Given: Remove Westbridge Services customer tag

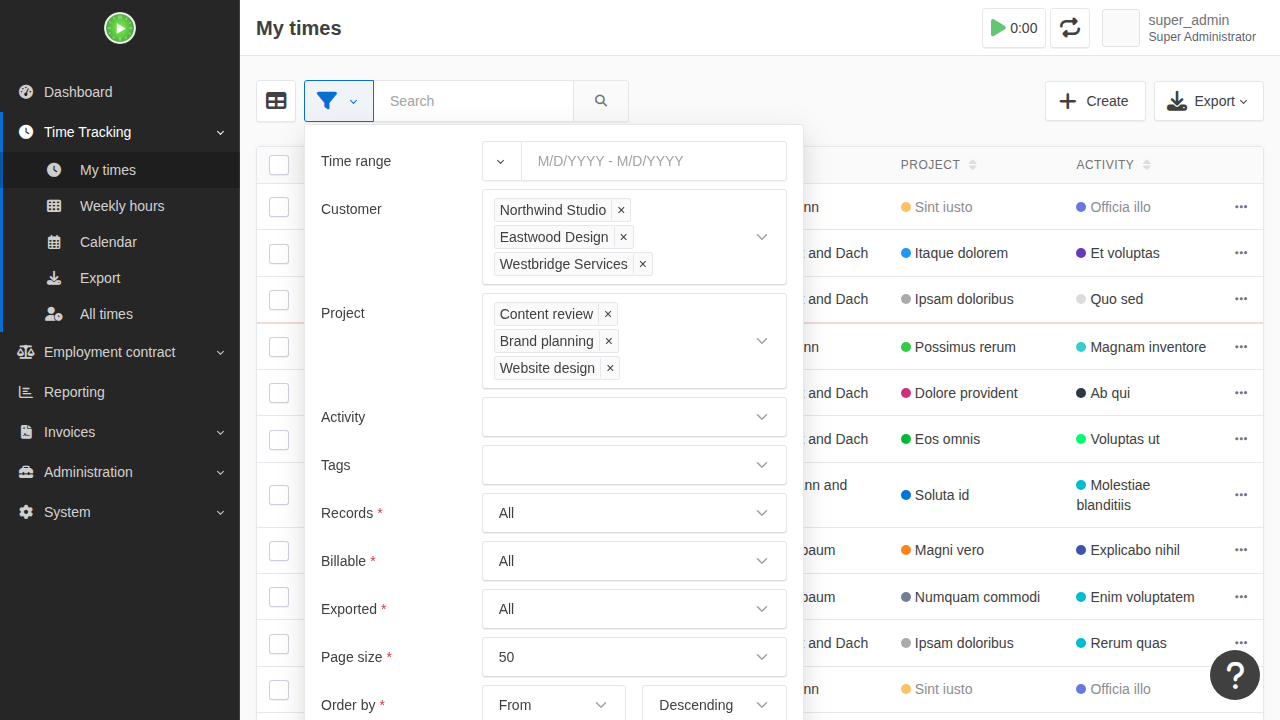Looking at the screenshot, I should [x=643, y=264].
